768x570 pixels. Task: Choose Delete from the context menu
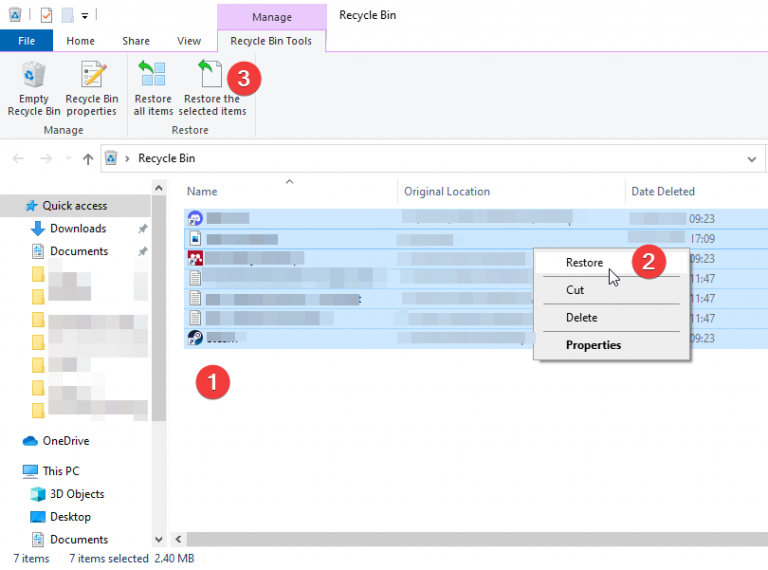(x=581, y=318)
